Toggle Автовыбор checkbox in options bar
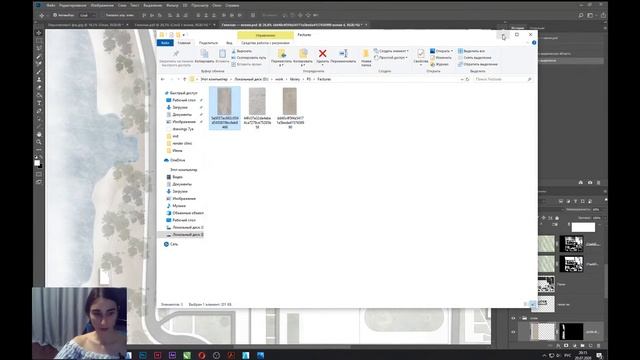The image size is (640, 360). coord(55,15)
